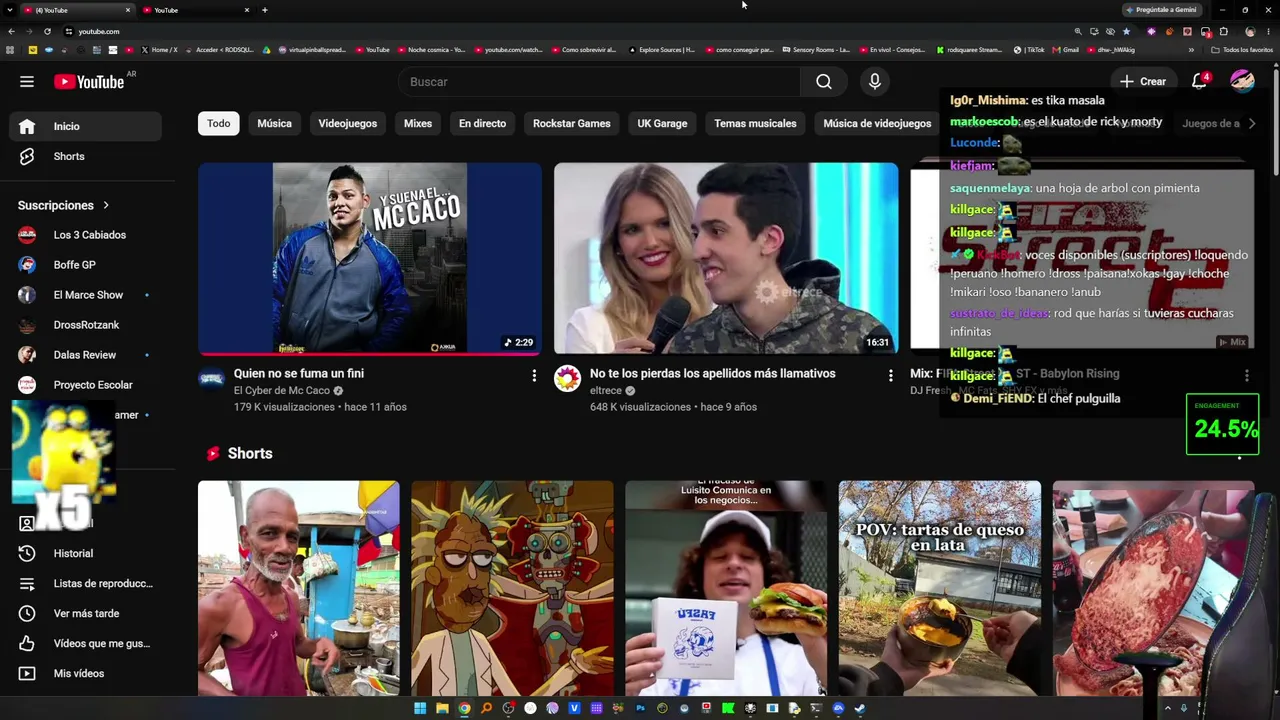Show hidden bookmarks with the chevron

point(1191,50)
